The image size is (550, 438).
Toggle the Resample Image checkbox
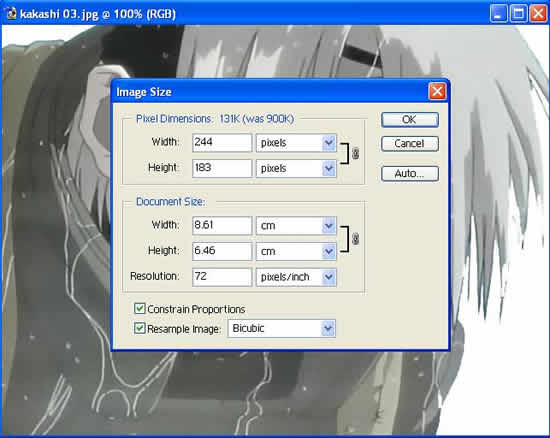click(x=140, y=329)
